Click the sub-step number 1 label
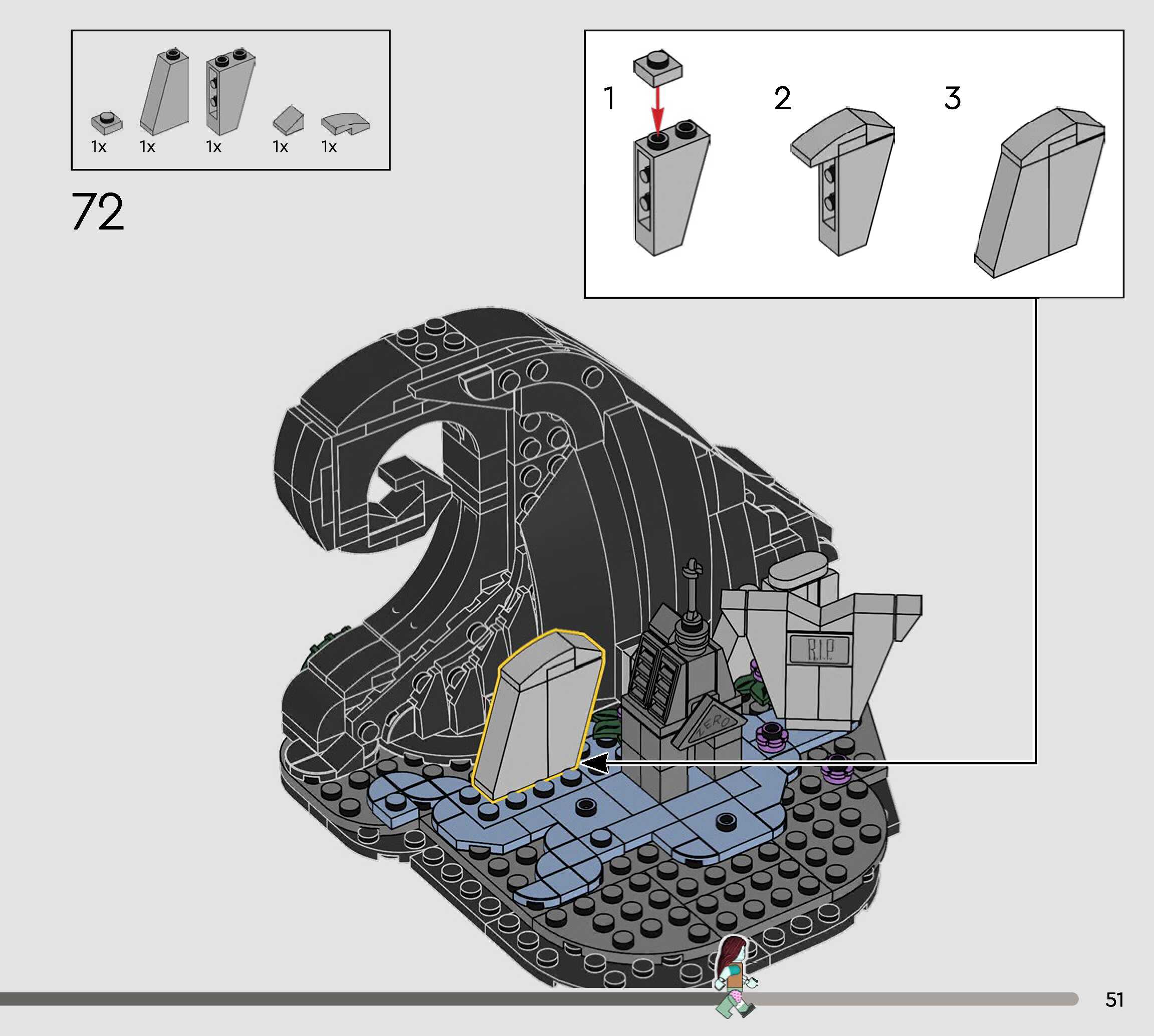 (x=609, y=98)
